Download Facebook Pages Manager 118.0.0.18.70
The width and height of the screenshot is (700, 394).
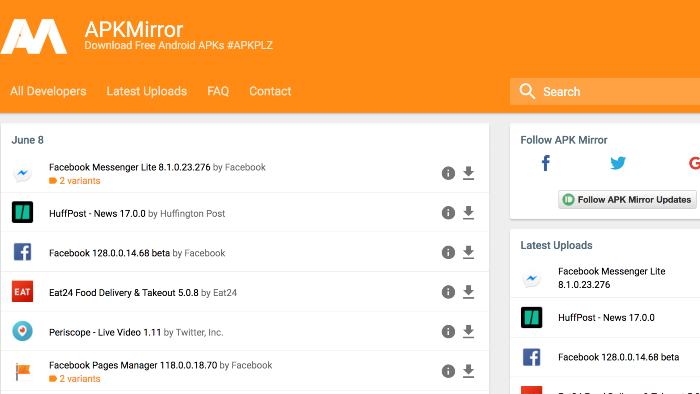tap(468, 371)
